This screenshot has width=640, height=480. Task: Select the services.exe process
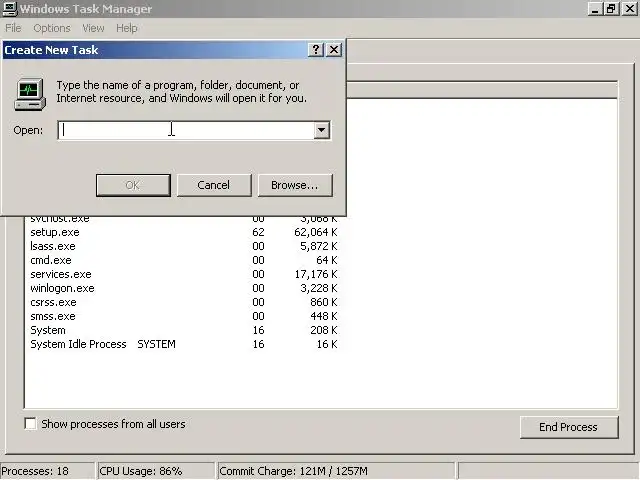(x=184, y=274)
